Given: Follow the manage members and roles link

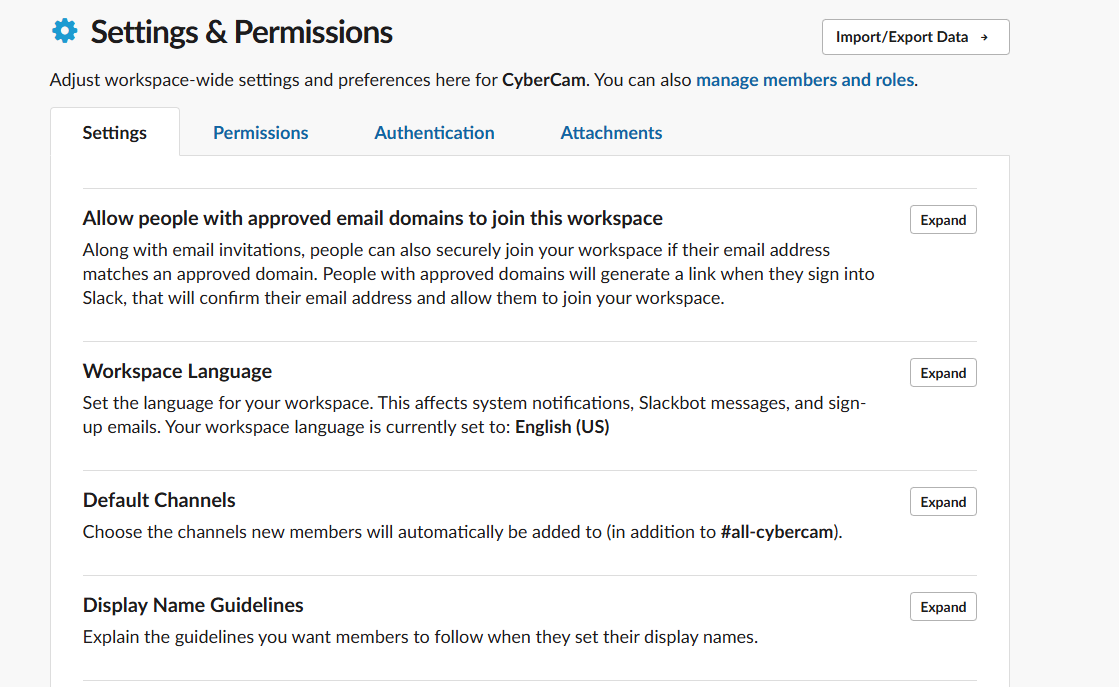Looking at the screenshot, I should [805, 80].
